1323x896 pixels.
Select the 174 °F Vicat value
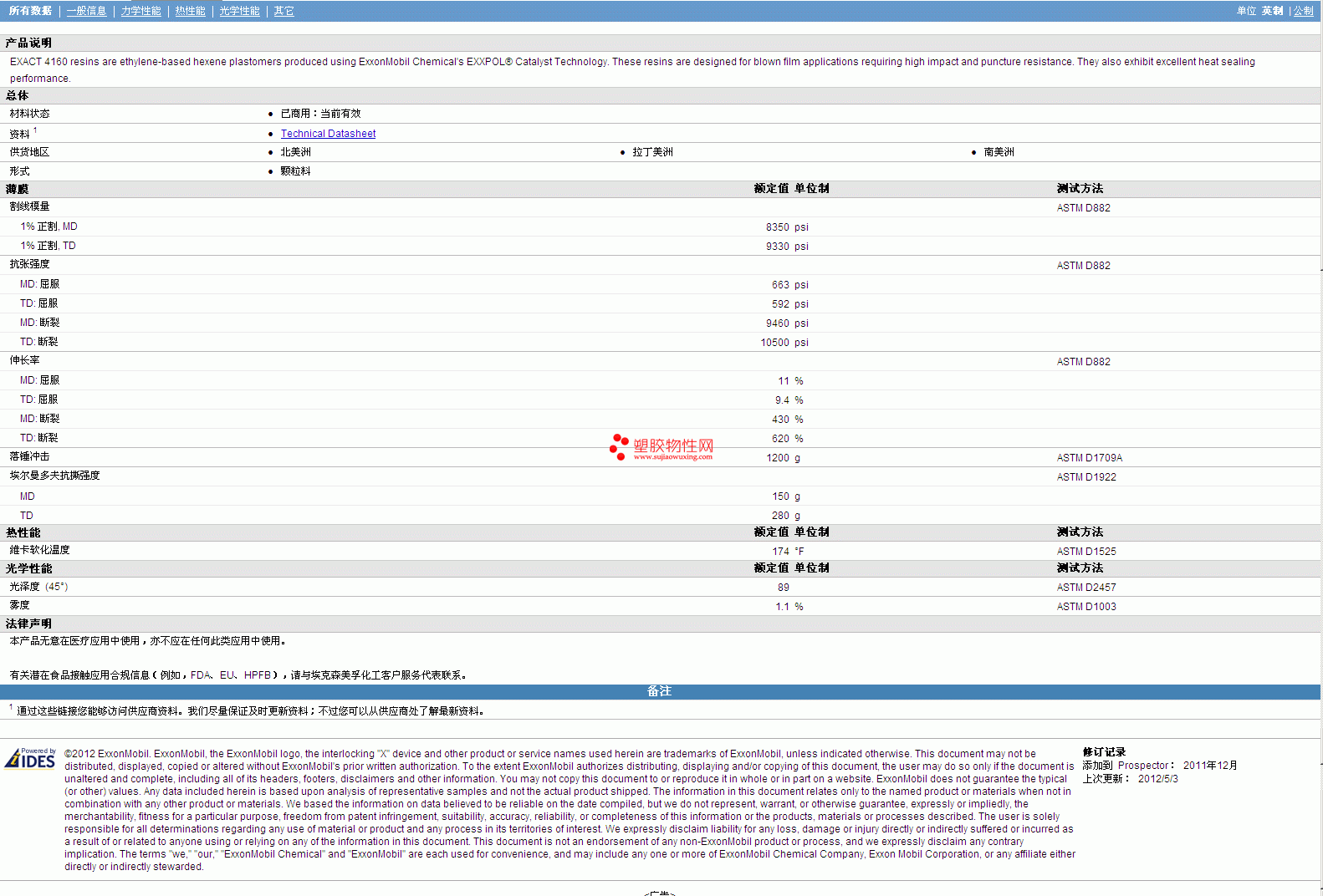[x=789, y=552]
